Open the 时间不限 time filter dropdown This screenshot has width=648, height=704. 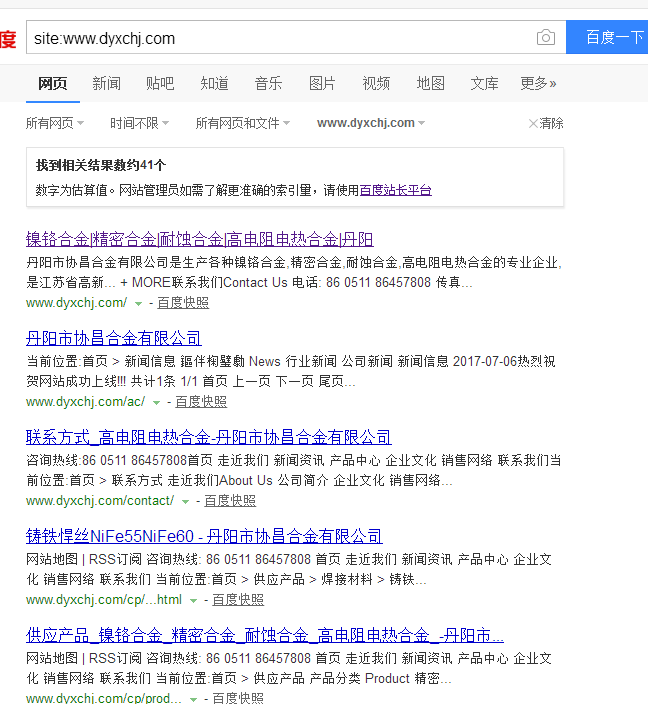click(139, 123)
